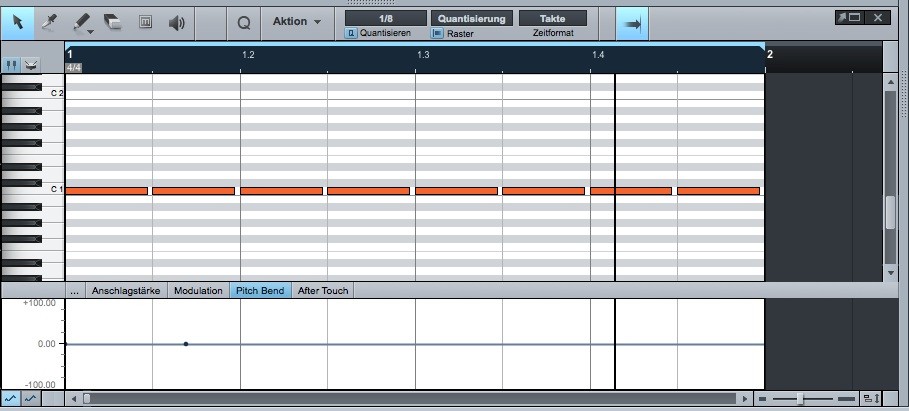Toggle the first automation curve icon
Image resolution: width=909 pixels, height=411 pixels.
(10, 399)
